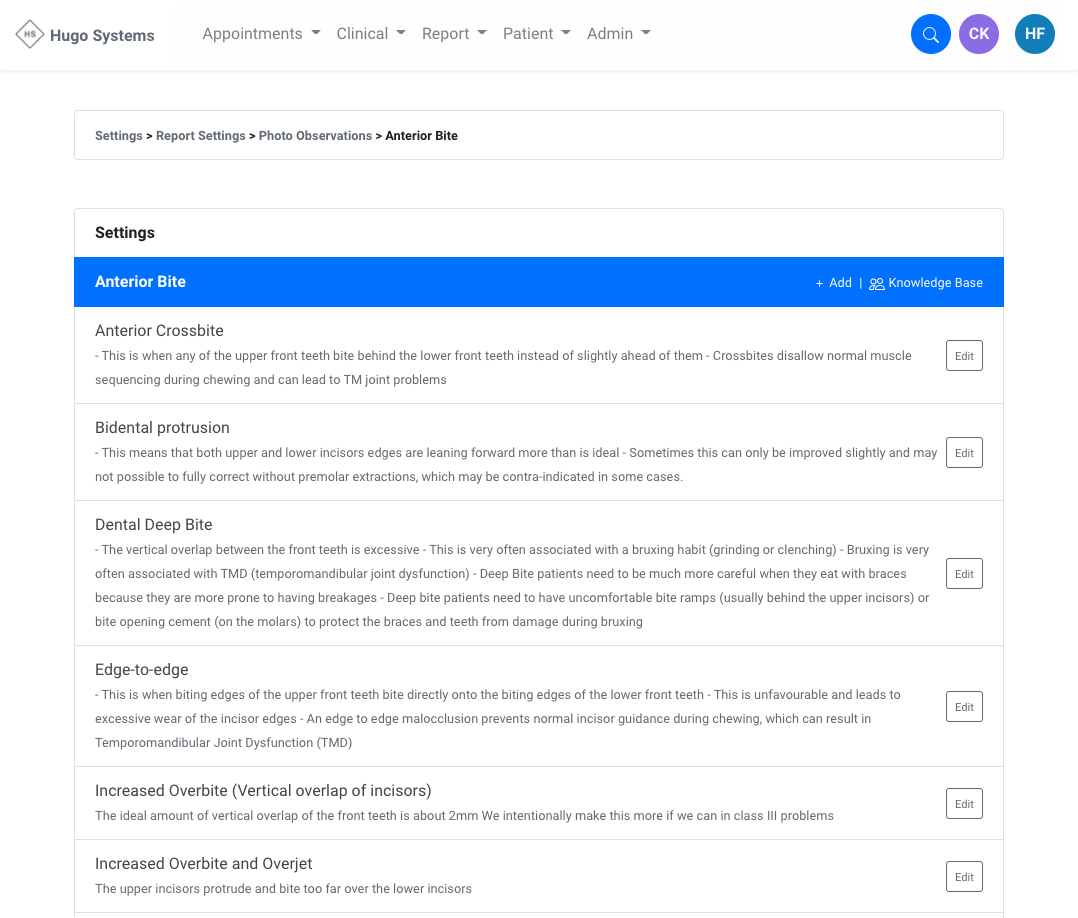Edit the Edge-to-edge entry
The width and height of the screenshot is (1078, 918).
point(964,707)
